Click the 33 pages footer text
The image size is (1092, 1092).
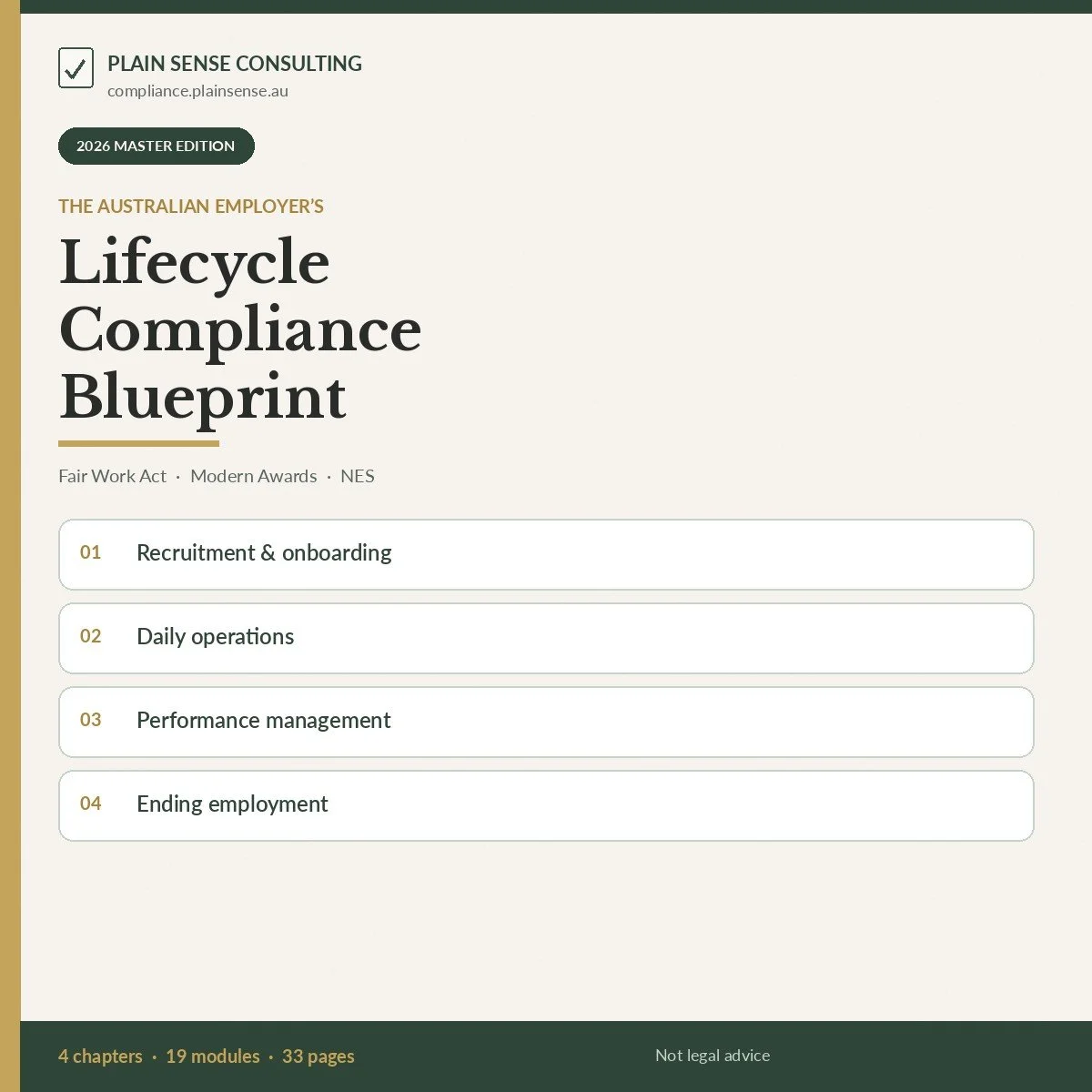[318, 1057]
